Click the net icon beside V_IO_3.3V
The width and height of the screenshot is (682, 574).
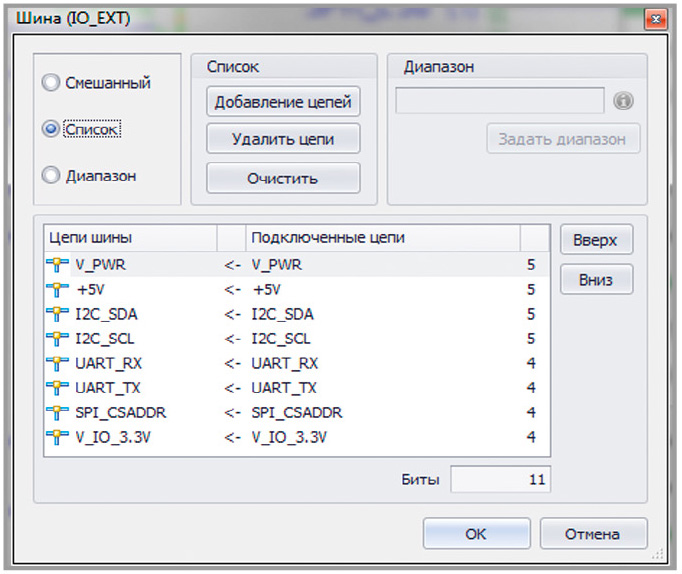[57, 437]
